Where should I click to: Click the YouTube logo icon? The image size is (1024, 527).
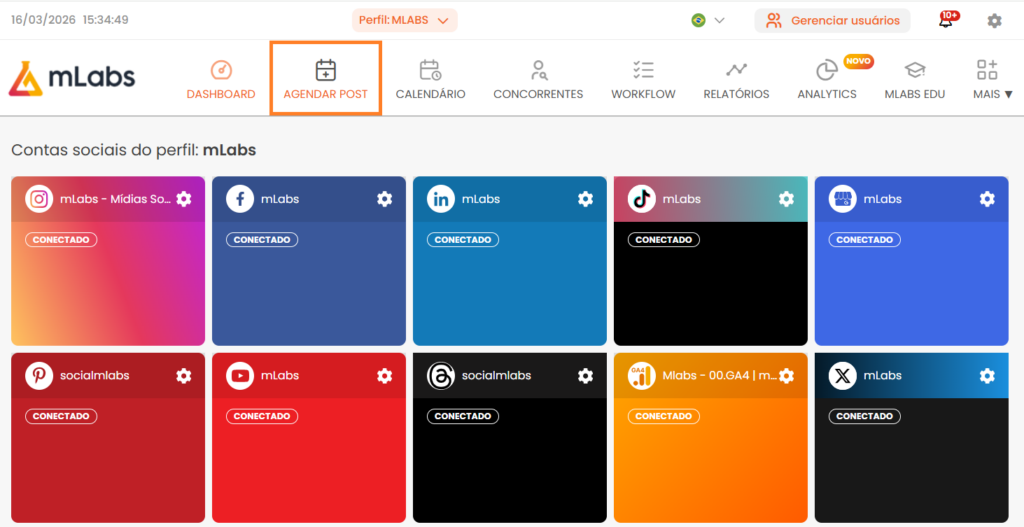point(240,375)
